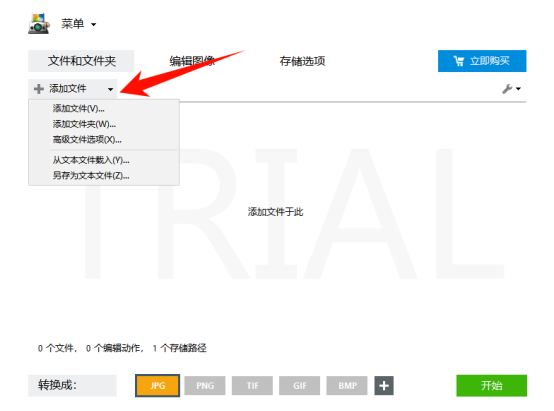Click the plus icon beside 添加文件
This screenshot has width=554, height=411.
point(39,89)
